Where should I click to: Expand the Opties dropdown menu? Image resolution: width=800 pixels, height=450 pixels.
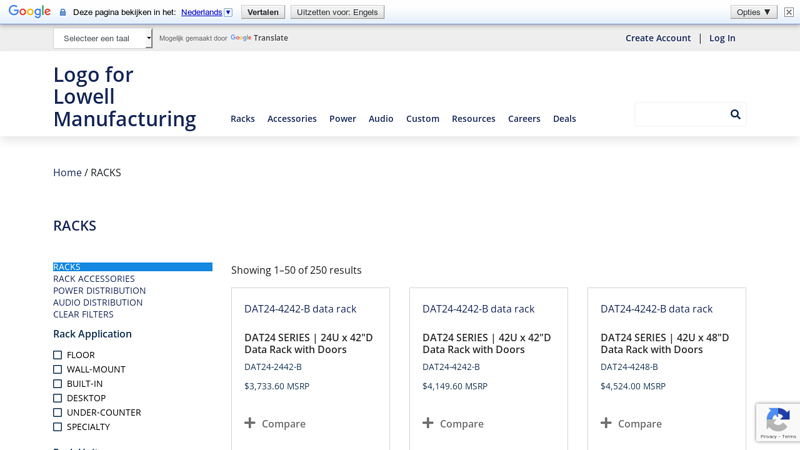(x=753, y=12)
